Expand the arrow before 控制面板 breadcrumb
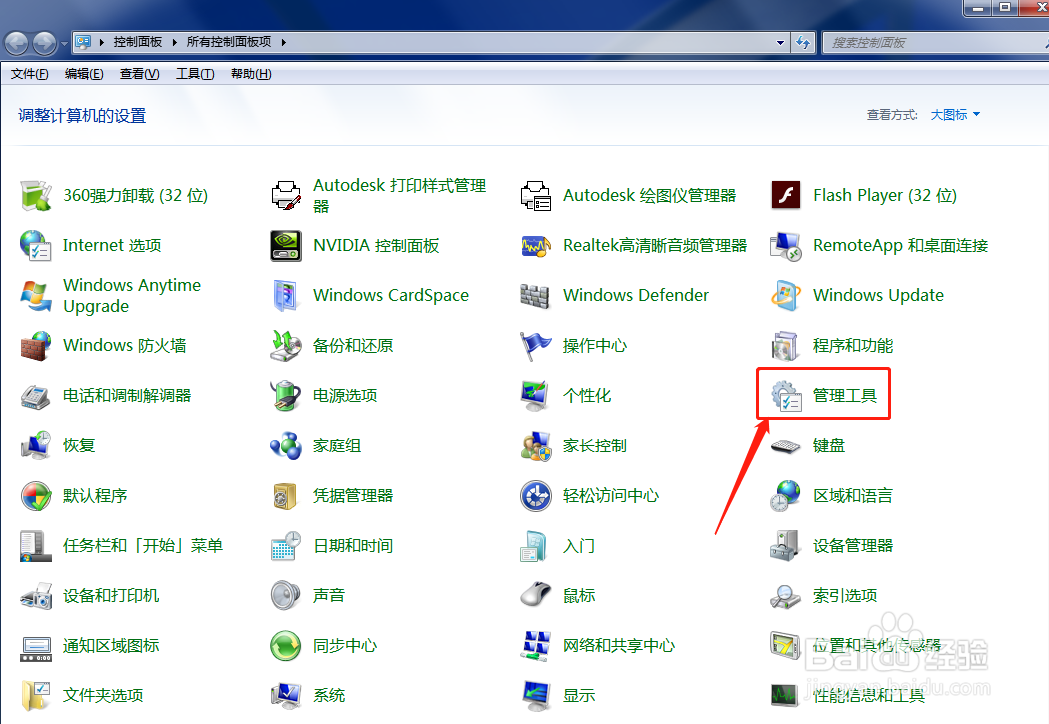 (x=102, y=42)
